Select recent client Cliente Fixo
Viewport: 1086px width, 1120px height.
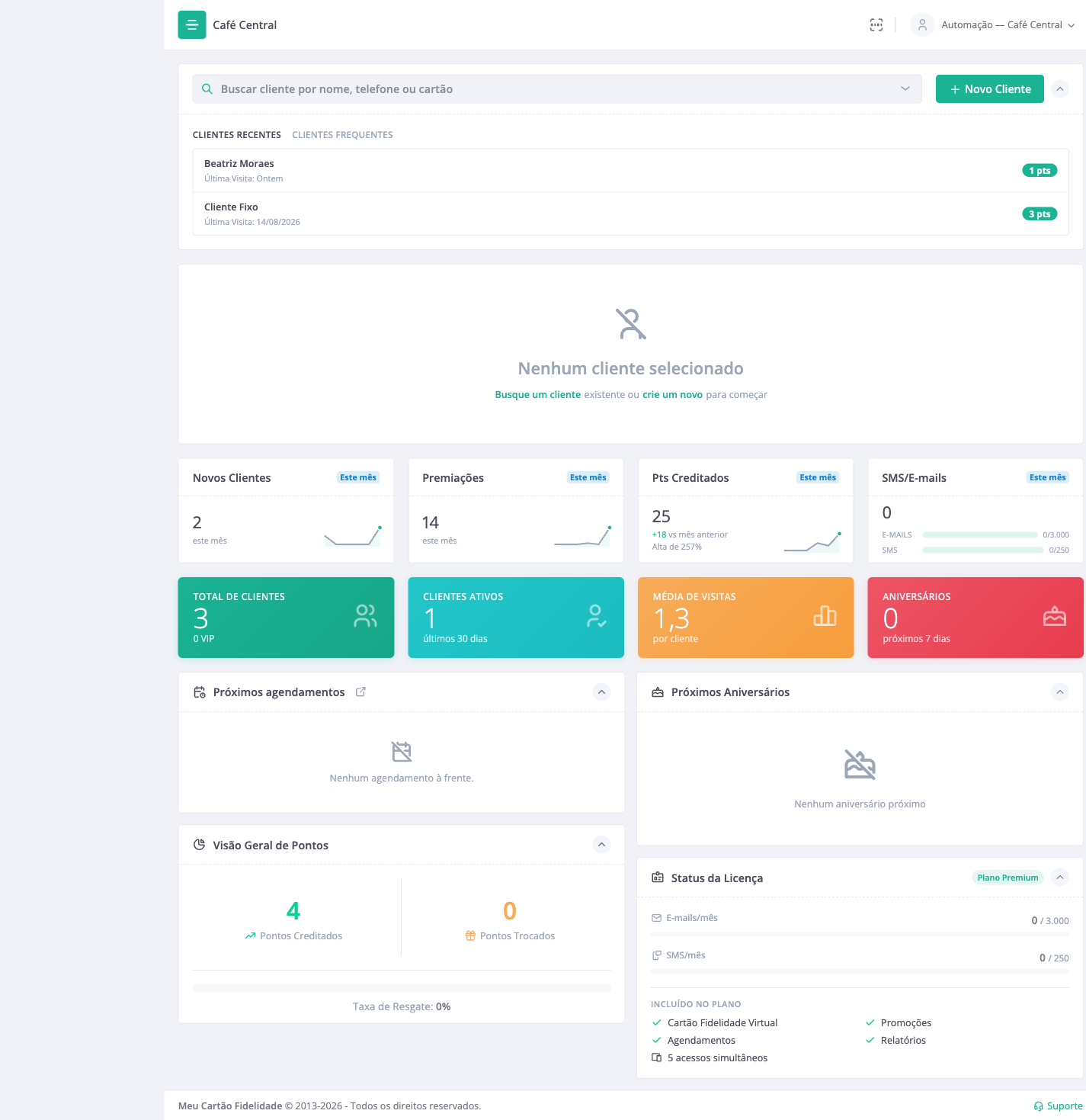[631, 214]
